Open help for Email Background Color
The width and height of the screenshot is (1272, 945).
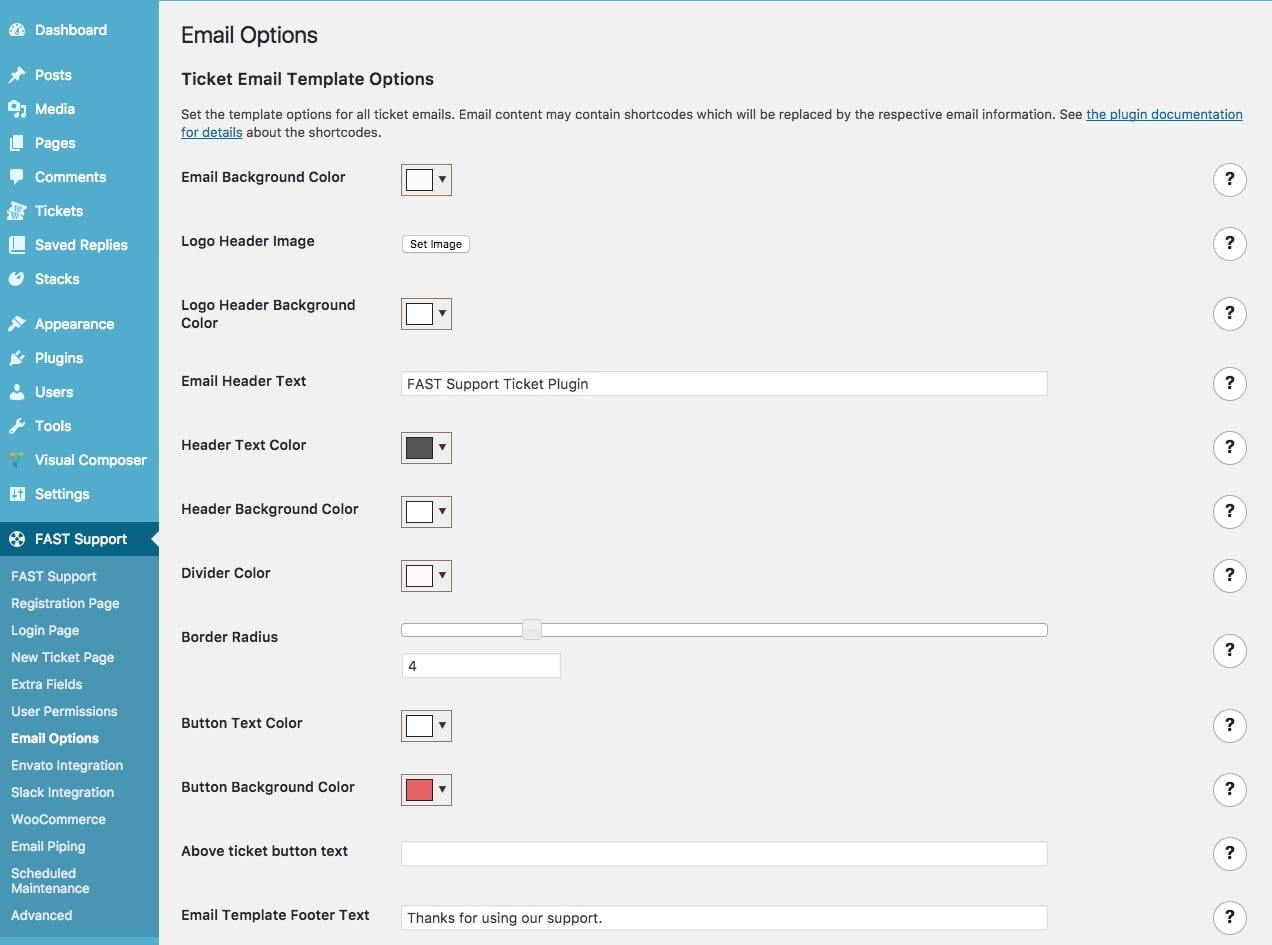tap(1229, 180)
